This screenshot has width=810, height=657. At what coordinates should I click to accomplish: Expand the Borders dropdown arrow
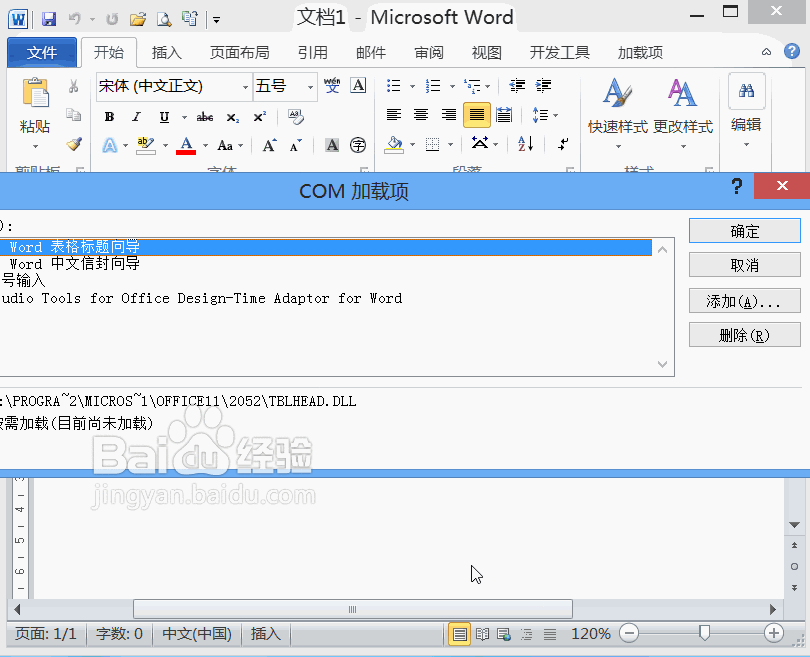pyautogui.click(x=450, y=145)
